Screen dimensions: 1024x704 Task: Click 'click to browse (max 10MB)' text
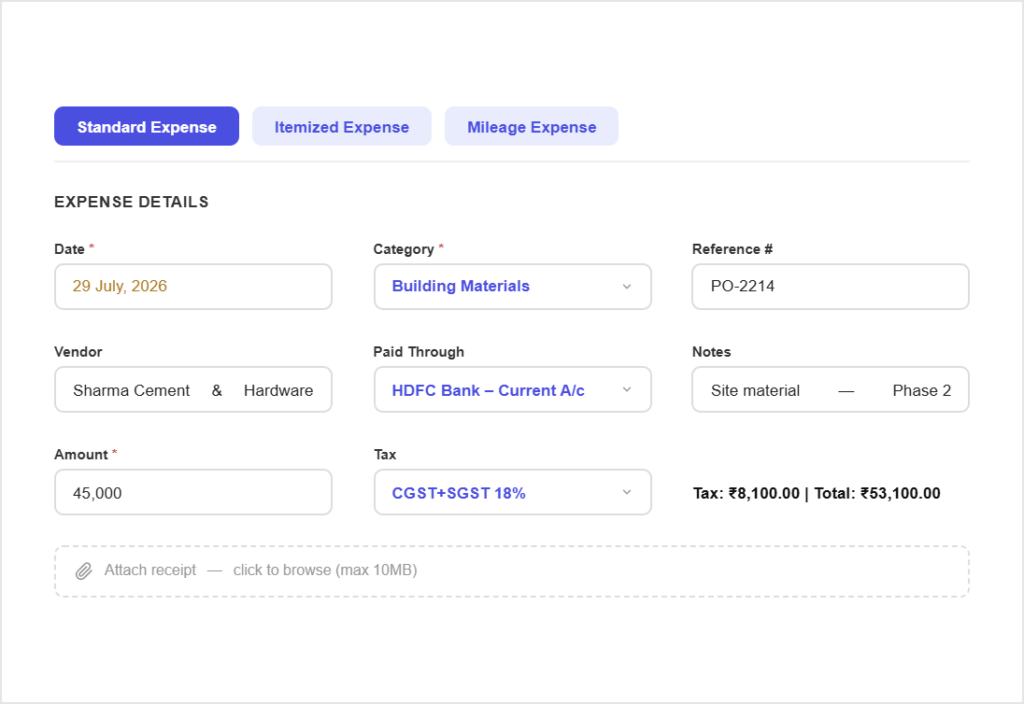click(325, 570)
